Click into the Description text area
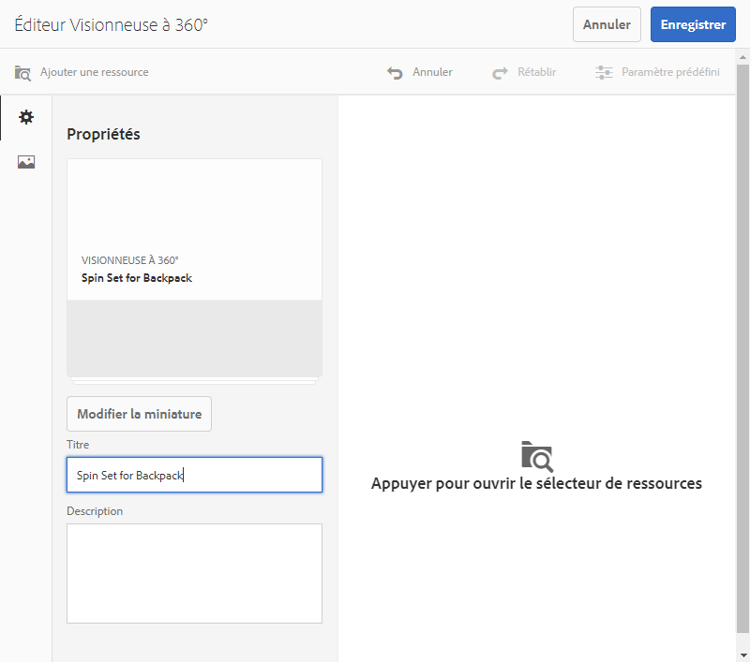 [x=195, y=573]
